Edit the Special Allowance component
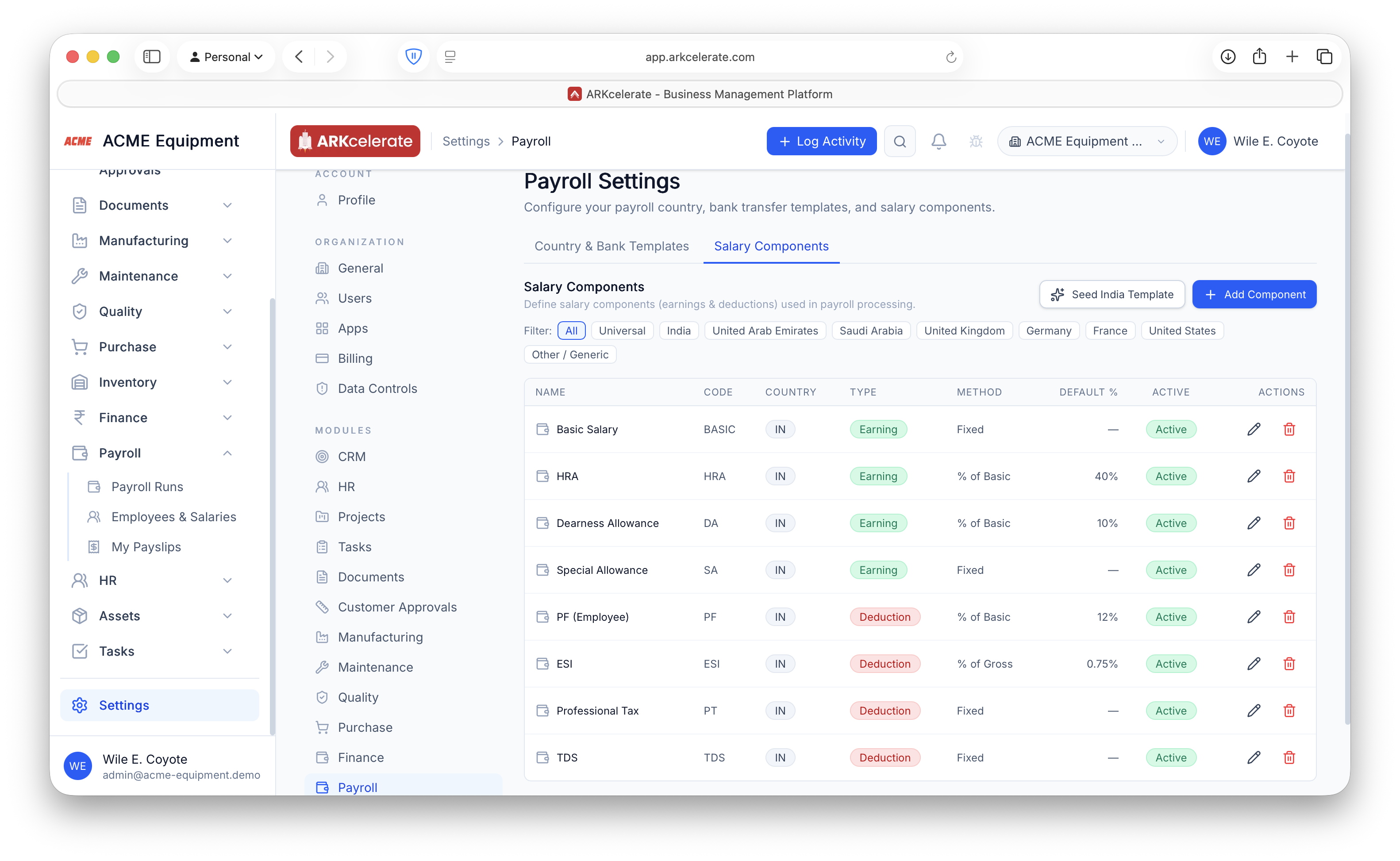1400x861 pixels. (x=1254, y=570)
